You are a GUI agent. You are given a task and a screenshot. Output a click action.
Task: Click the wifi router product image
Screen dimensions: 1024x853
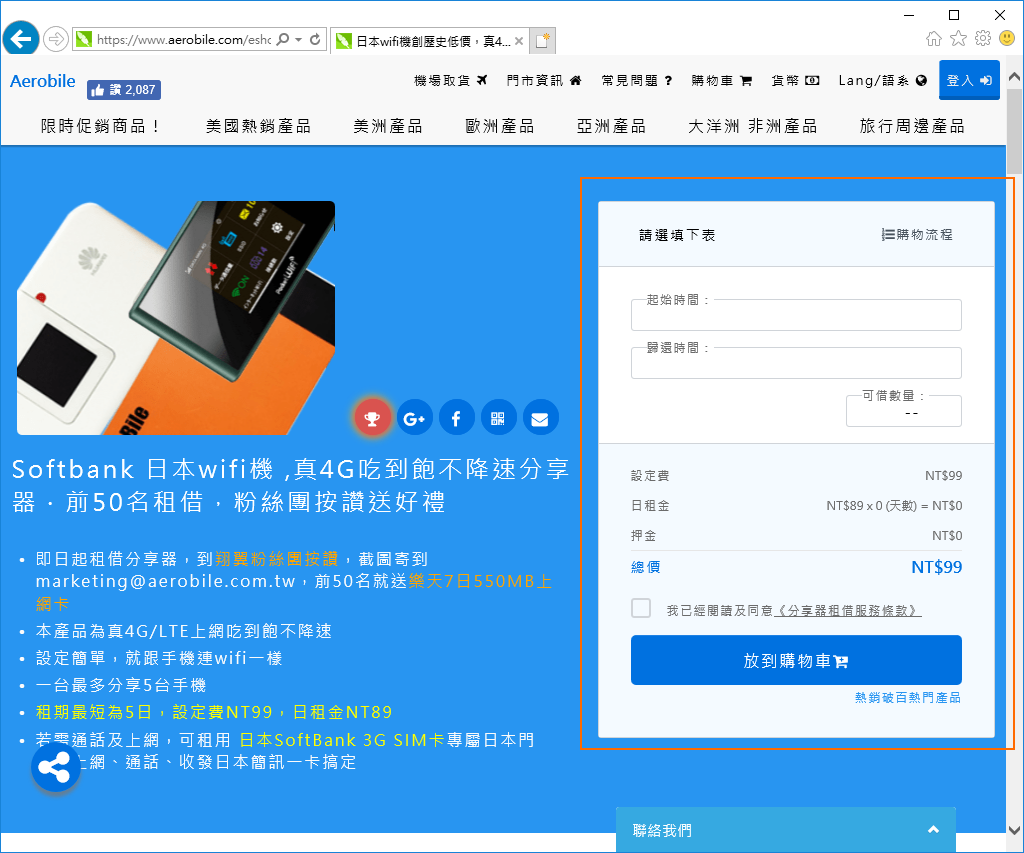[x=176, y=317]
